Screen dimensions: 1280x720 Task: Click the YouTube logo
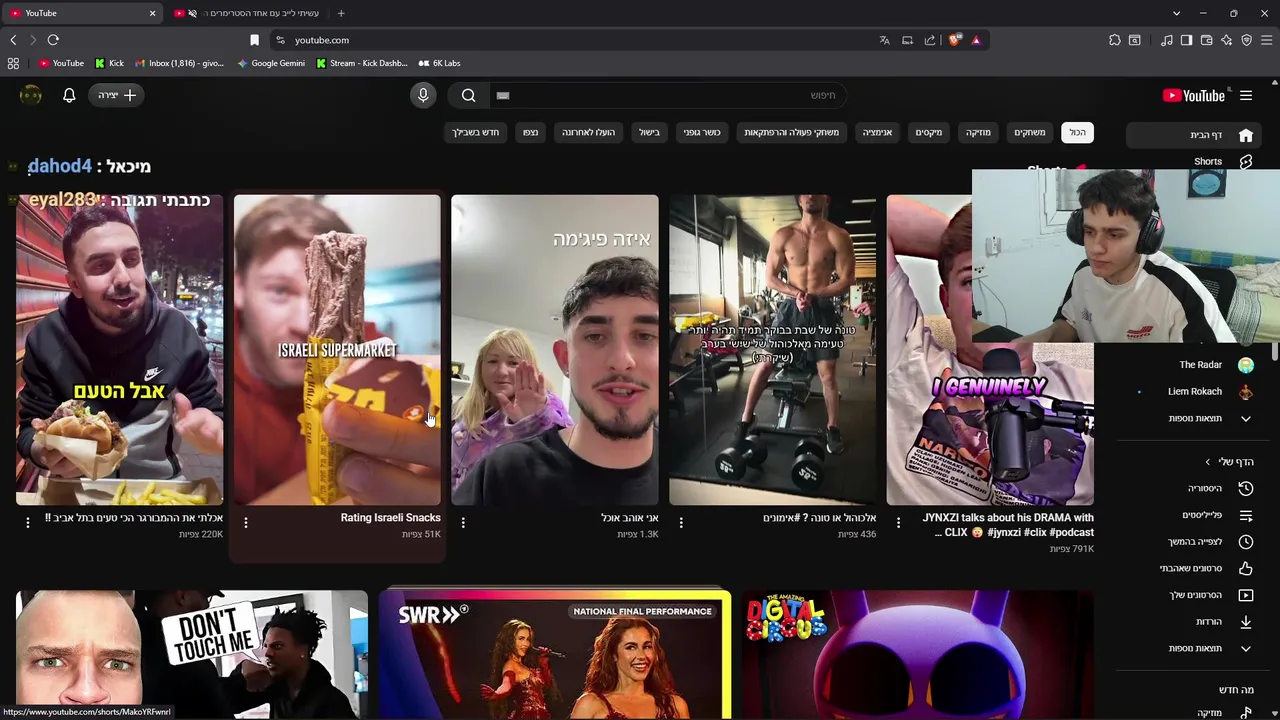pyautogui.click(x=1194, y=95)
